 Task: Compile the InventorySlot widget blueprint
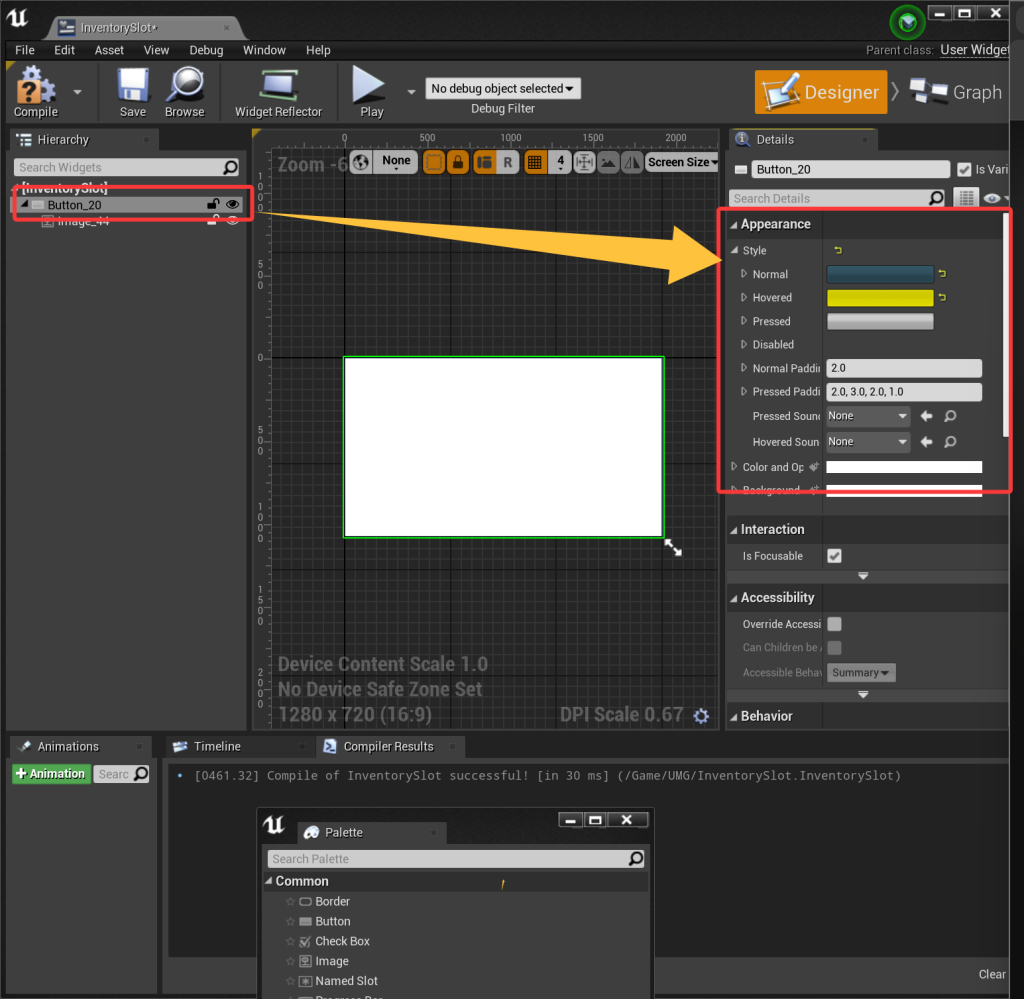[x=35, y=91]
